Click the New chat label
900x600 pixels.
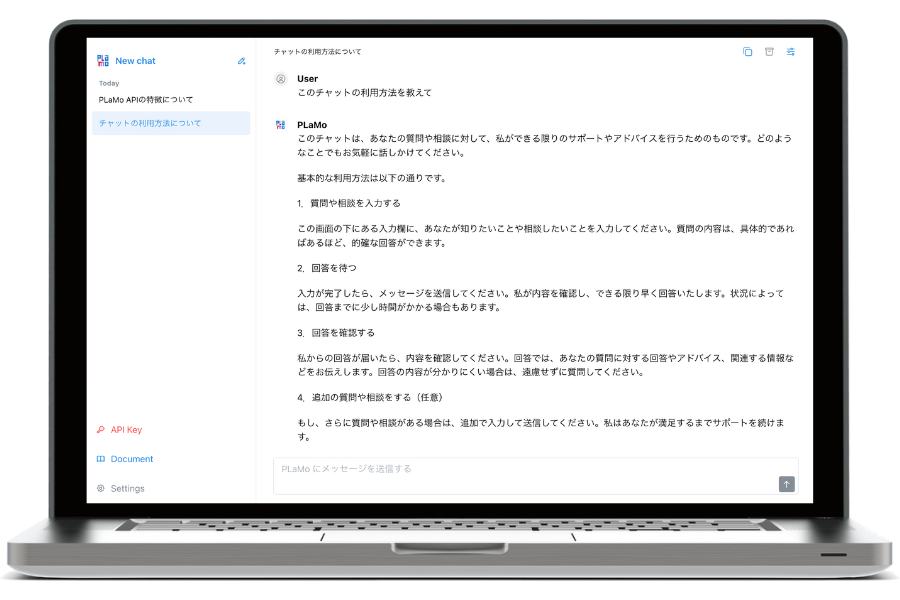(x=134, y=60)
